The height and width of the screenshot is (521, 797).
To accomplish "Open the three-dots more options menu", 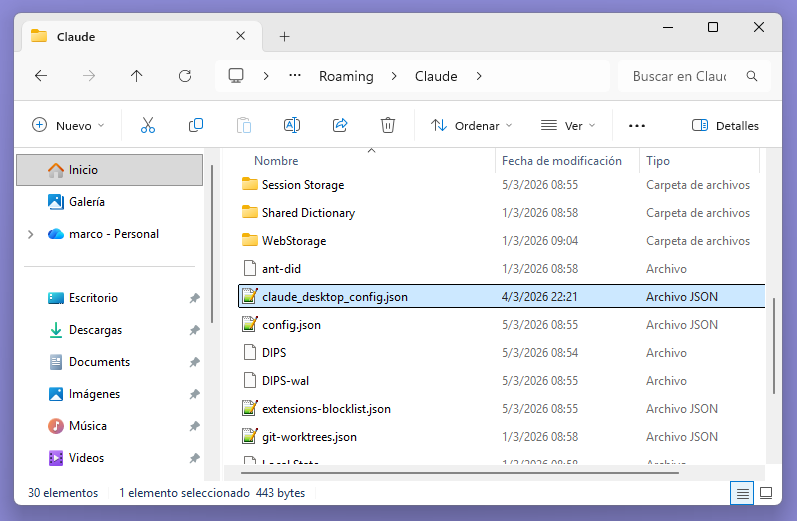I will 637,126.
